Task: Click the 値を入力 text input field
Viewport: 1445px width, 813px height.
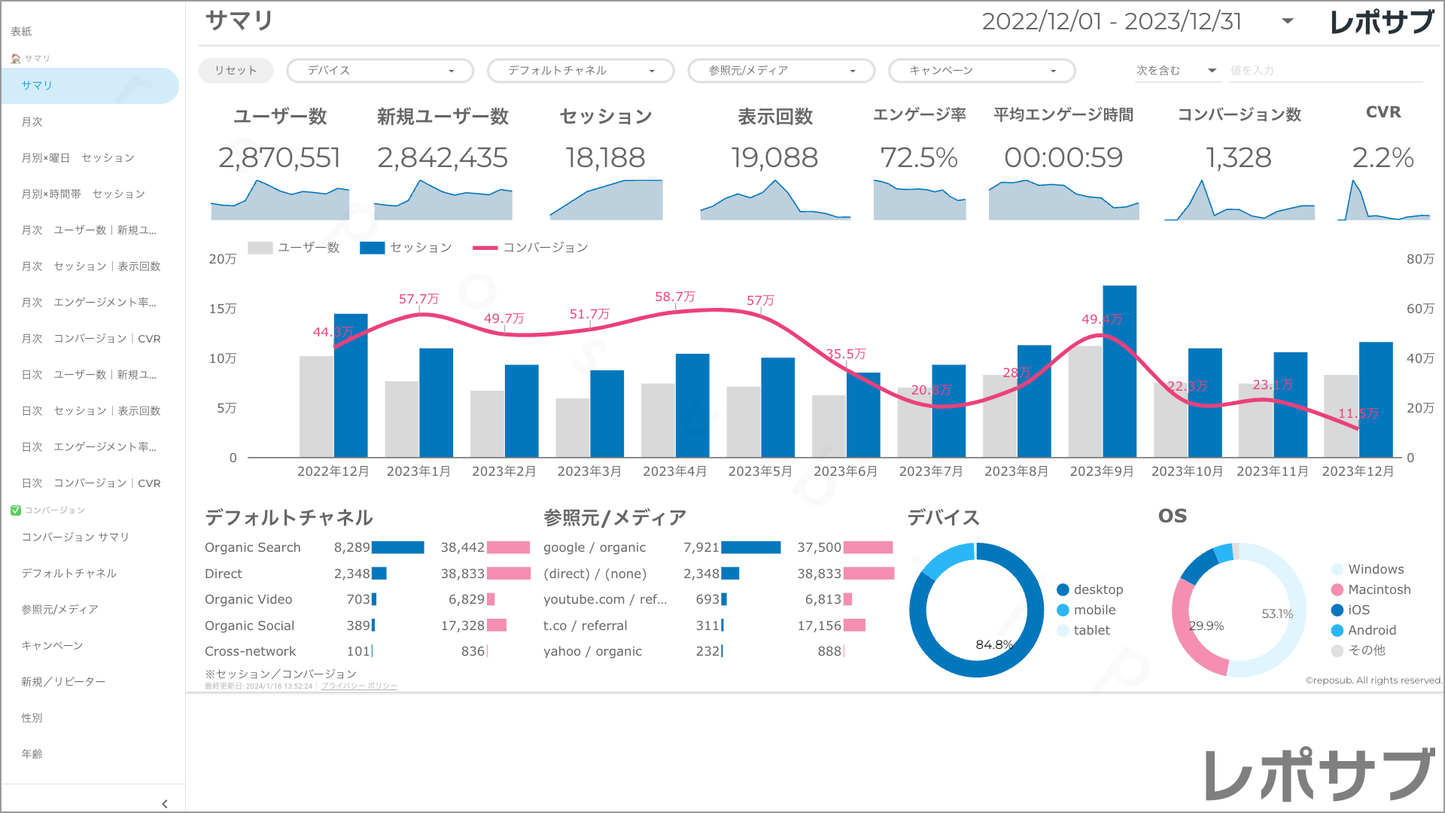Action: tap(1323, 71)
